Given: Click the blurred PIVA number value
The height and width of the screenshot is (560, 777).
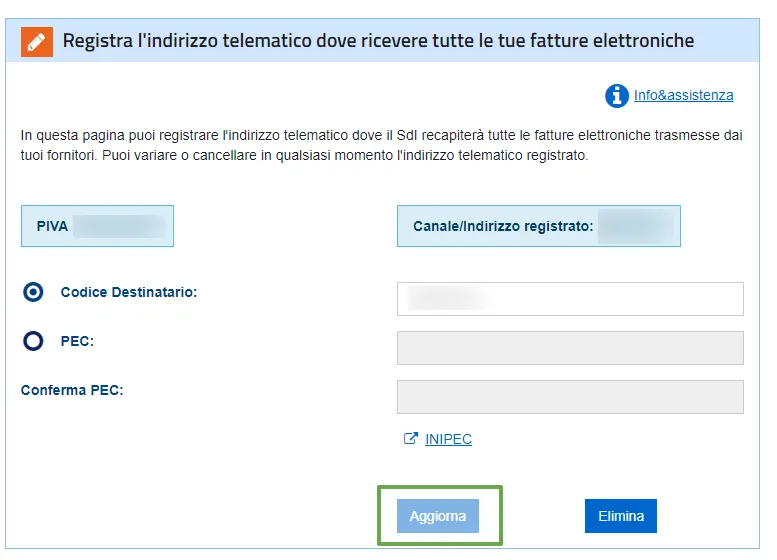Looking at the screenshot, I should click(119, 226).
